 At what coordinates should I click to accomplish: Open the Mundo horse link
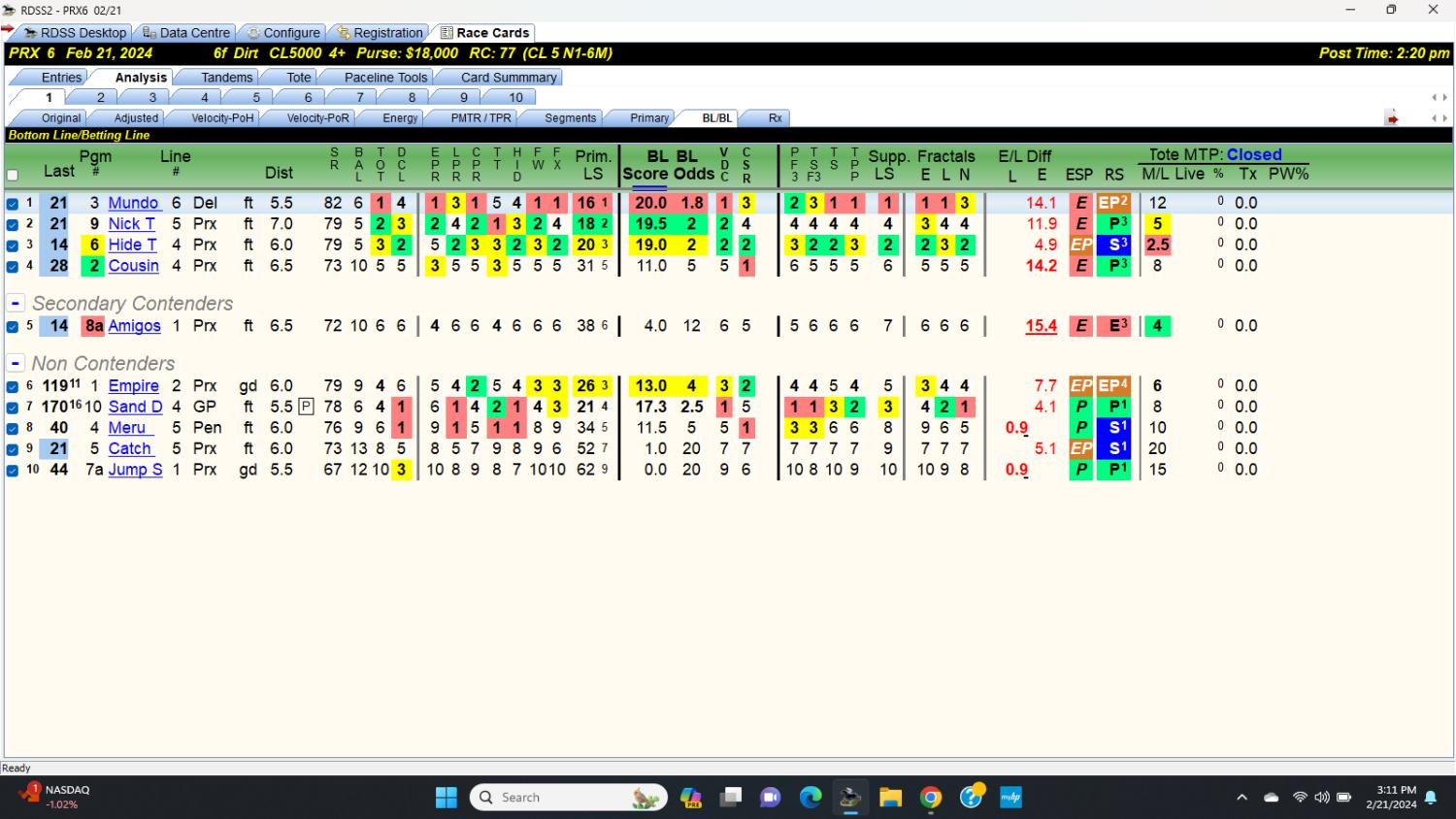133,203
